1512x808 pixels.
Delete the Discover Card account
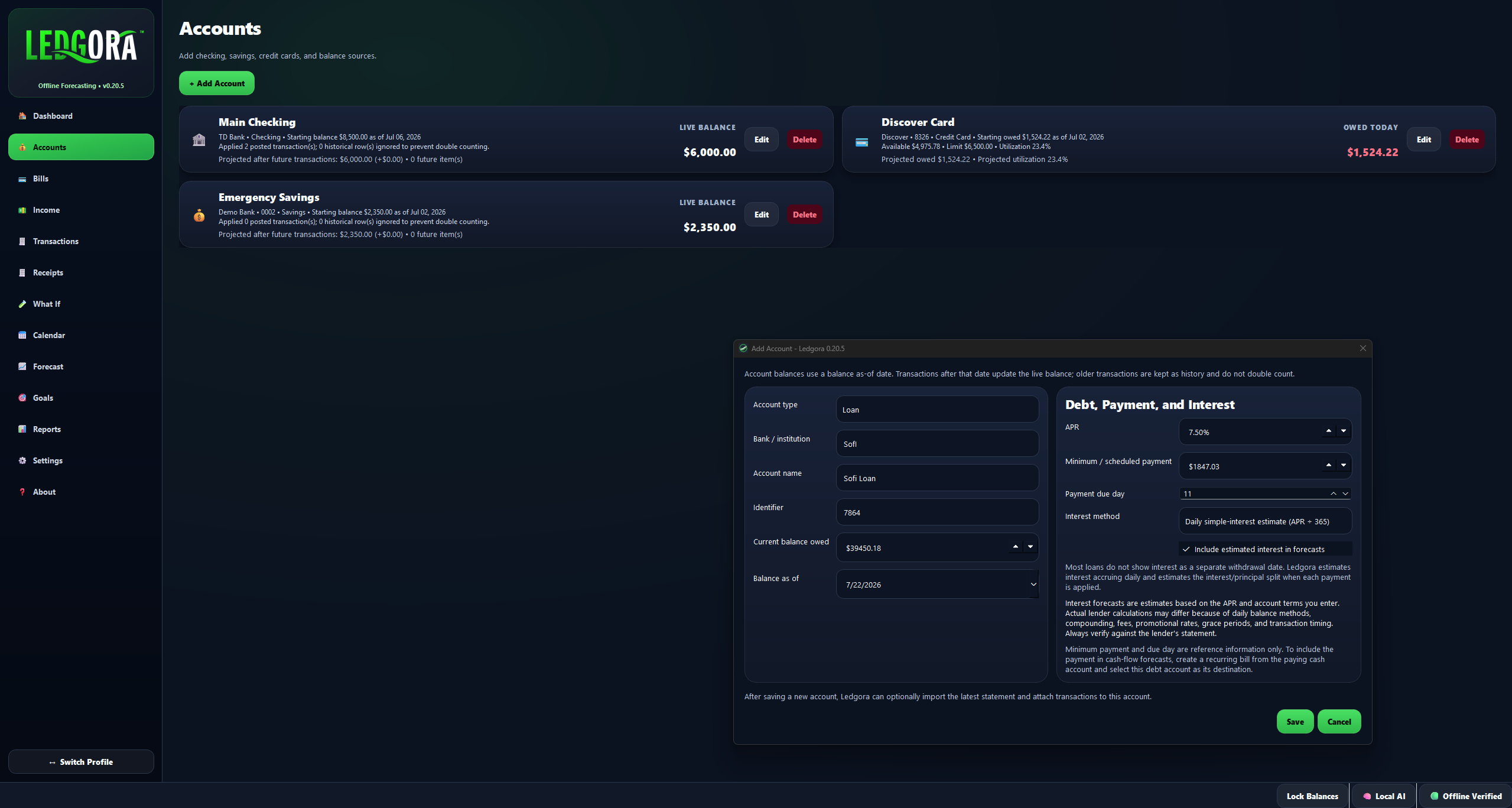click(x=1467, y=139)
